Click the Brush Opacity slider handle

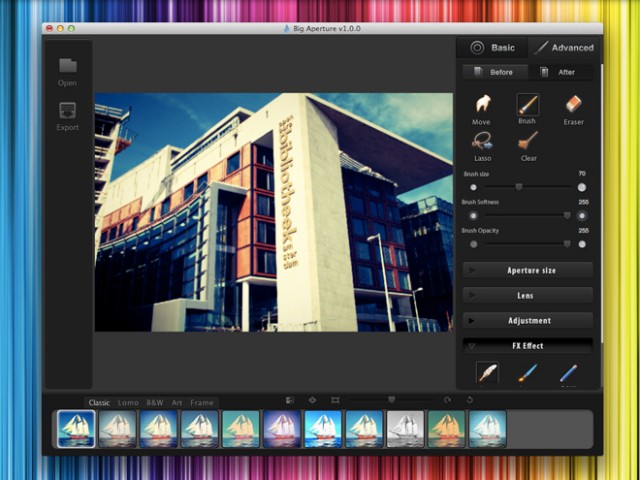pos(567,244)
